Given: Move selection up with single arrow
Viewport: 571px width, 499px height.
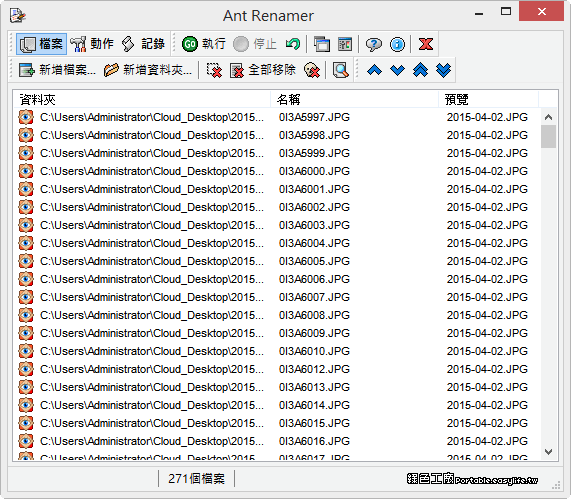Looking at the screenshot, I should click(374, 70).
